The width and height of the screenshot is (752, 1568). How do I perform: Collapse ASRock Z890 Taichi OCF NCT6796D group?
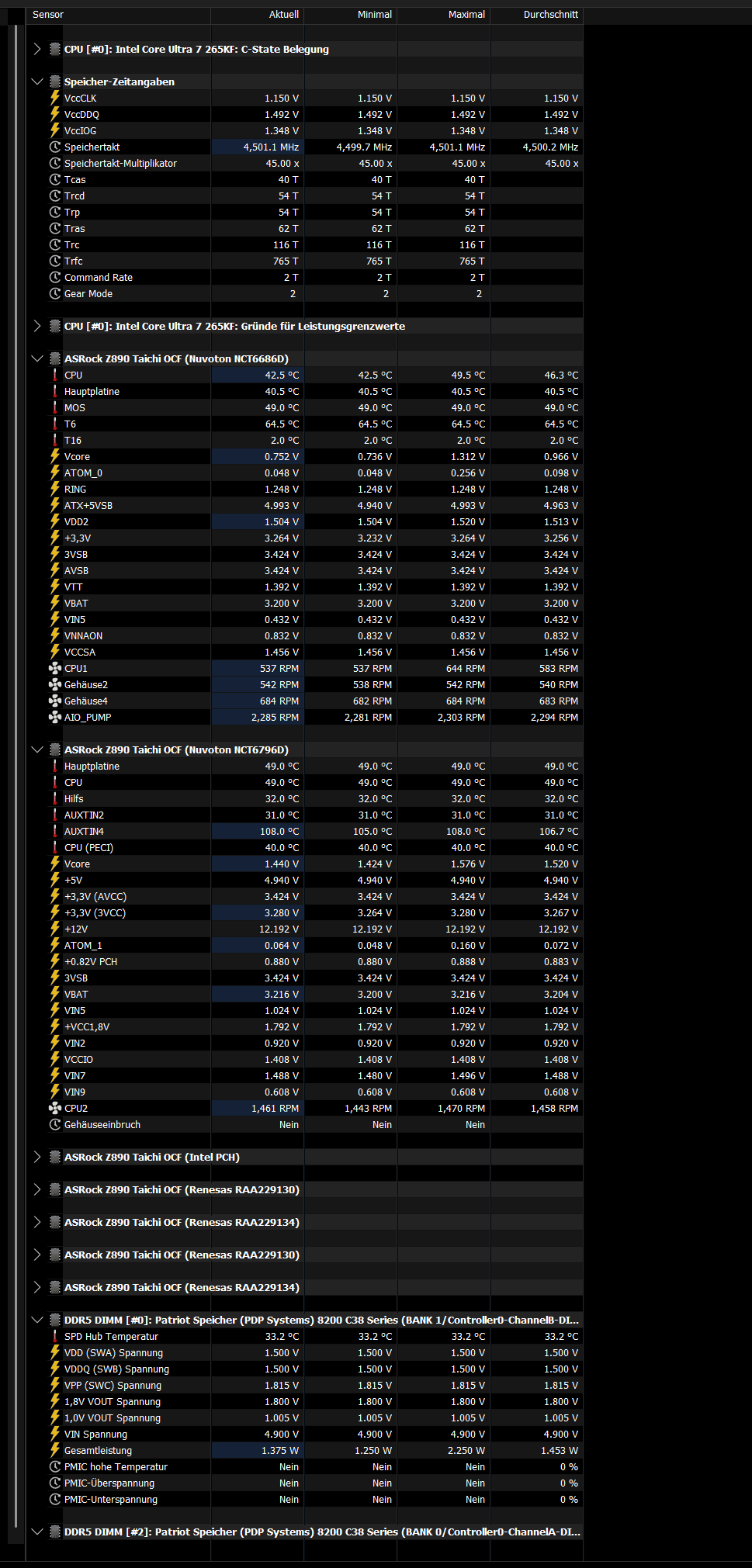(x=36, y=749)
